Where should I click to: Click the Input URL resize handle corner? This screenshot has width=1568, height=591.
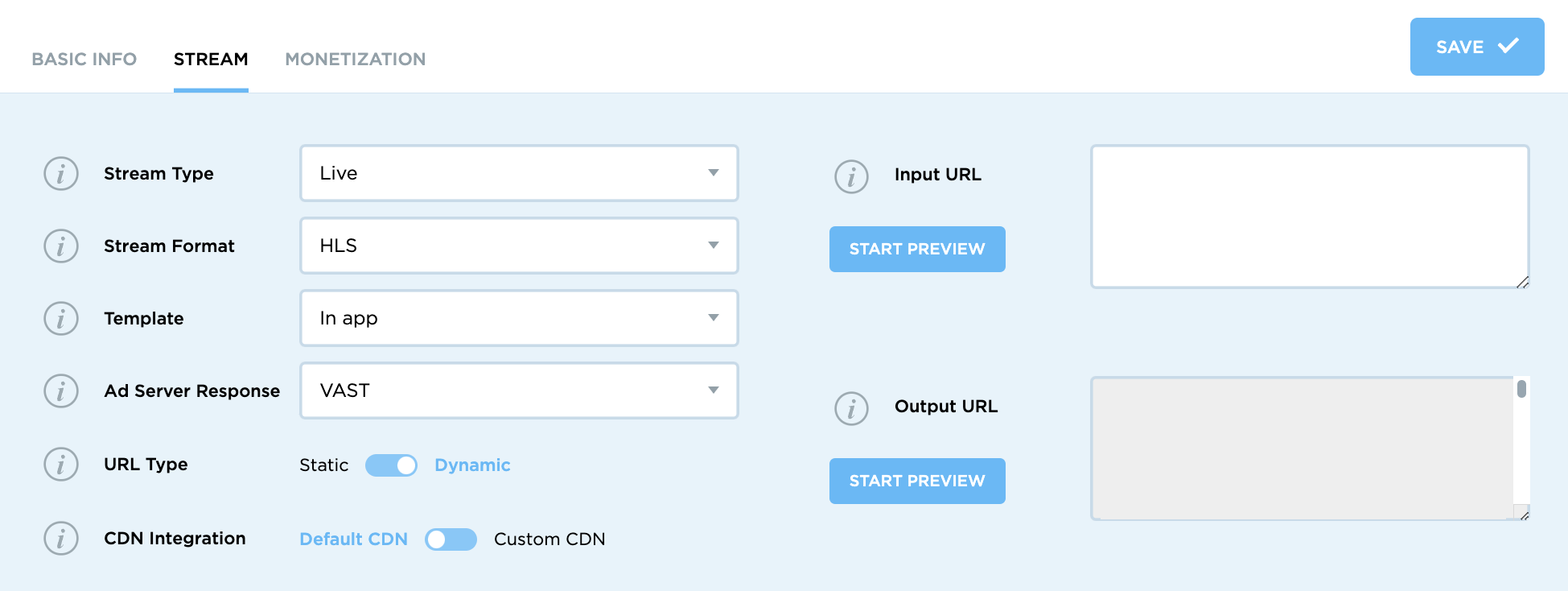coord(1522,282)
